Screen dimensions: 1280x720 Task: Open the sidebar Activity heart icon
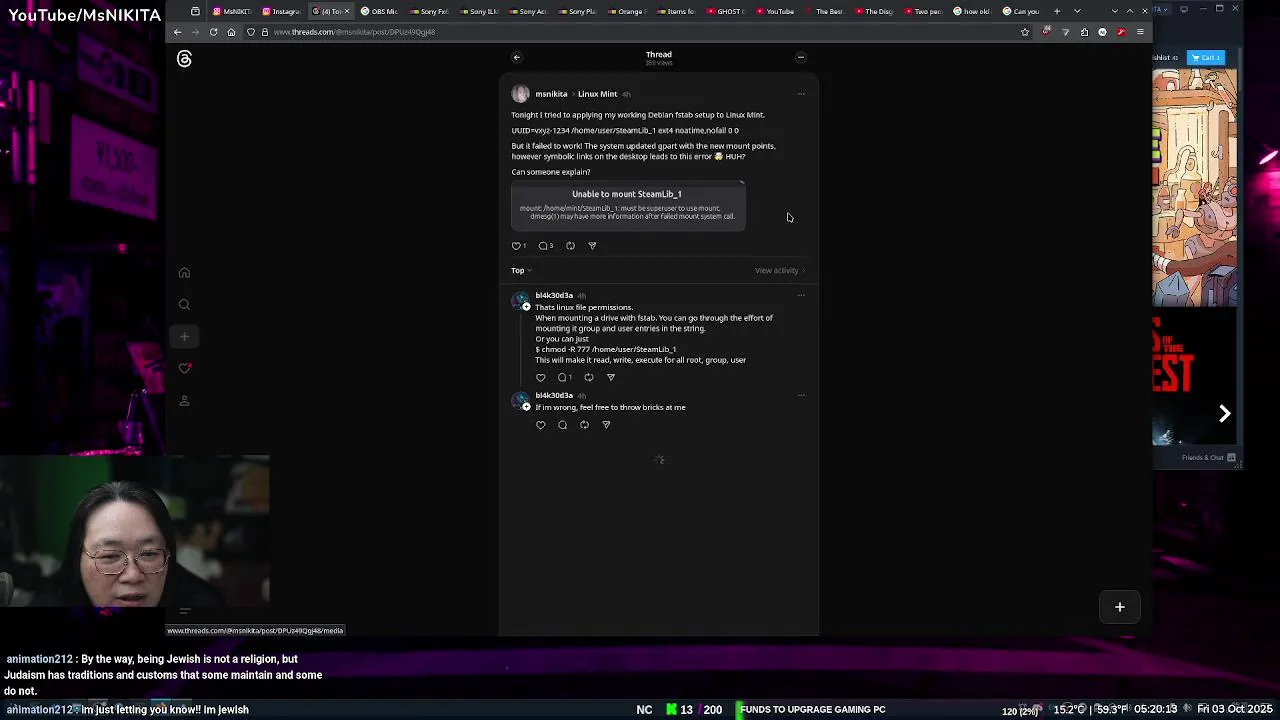pos(184,369)
